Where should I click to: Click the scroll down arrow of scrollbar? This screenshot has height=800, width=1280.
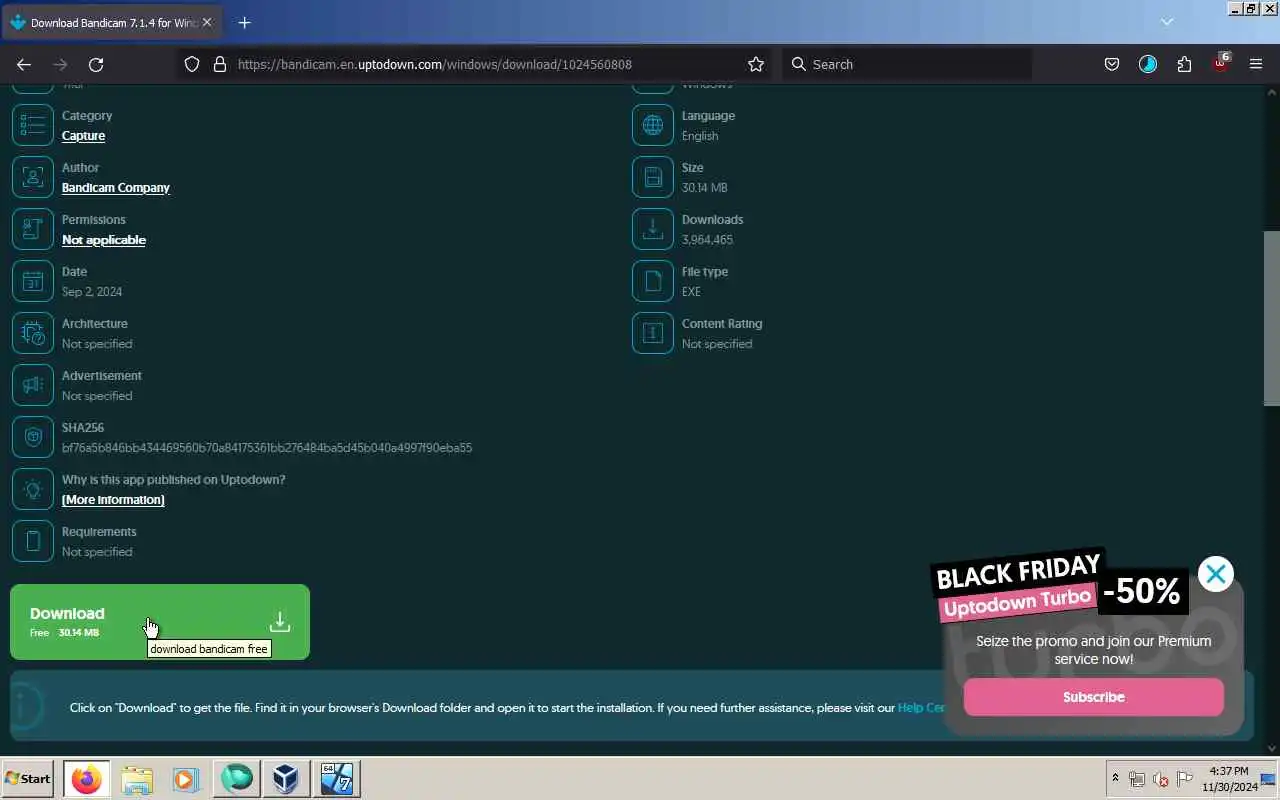click(x=1271, y=748)
